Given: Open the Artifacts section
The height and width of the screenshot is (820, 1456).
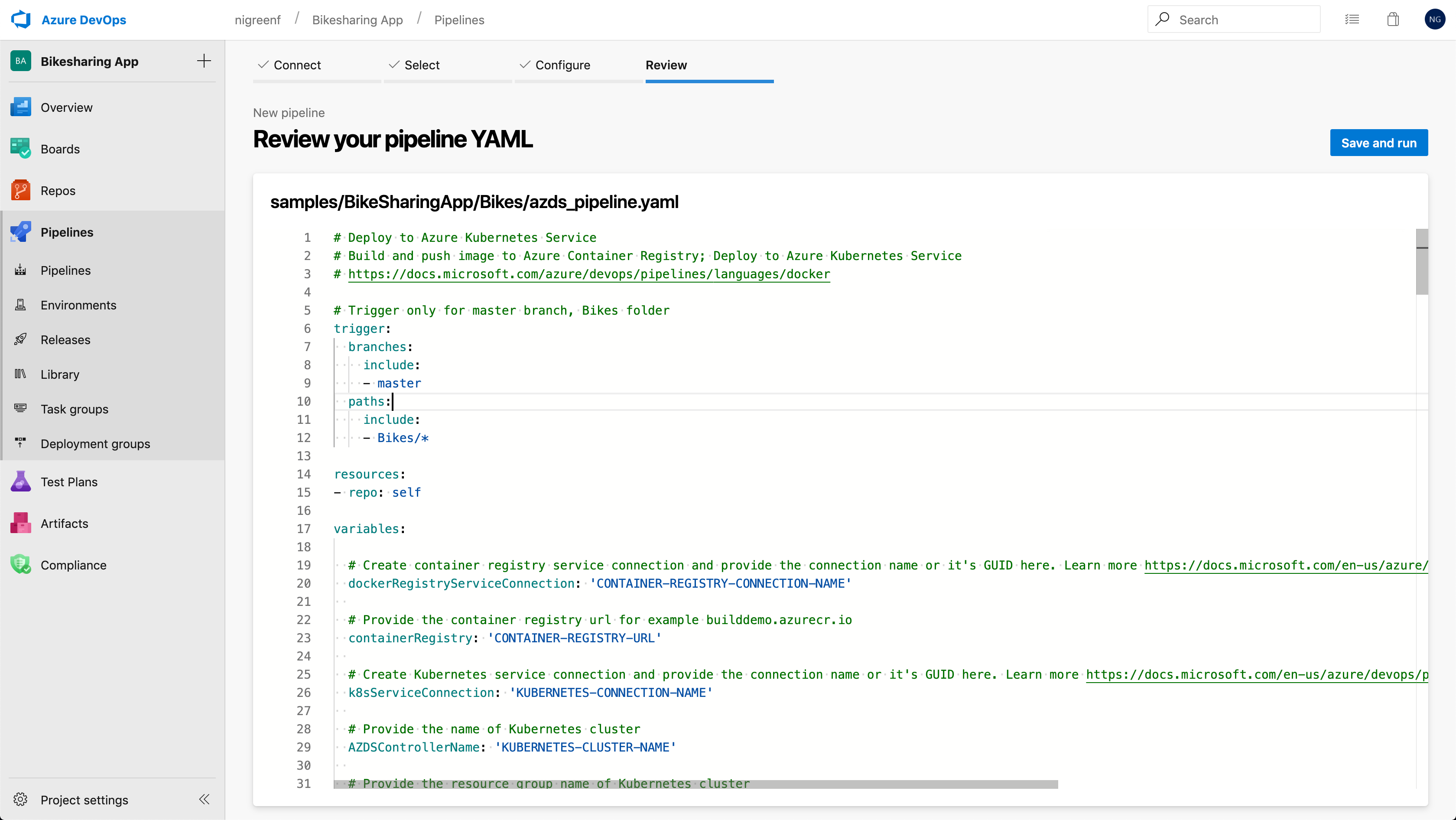Looking at the screenshot, I should tap(65, 523).
